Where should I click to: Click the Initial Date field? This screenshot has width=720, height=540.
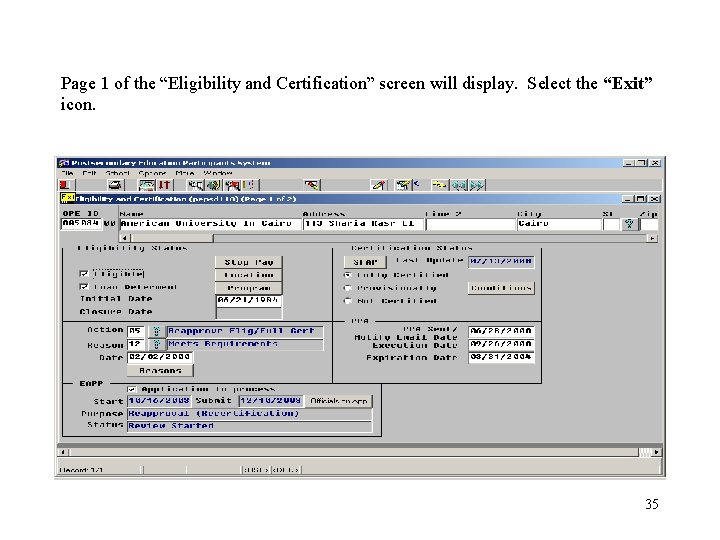click(249, 301)
